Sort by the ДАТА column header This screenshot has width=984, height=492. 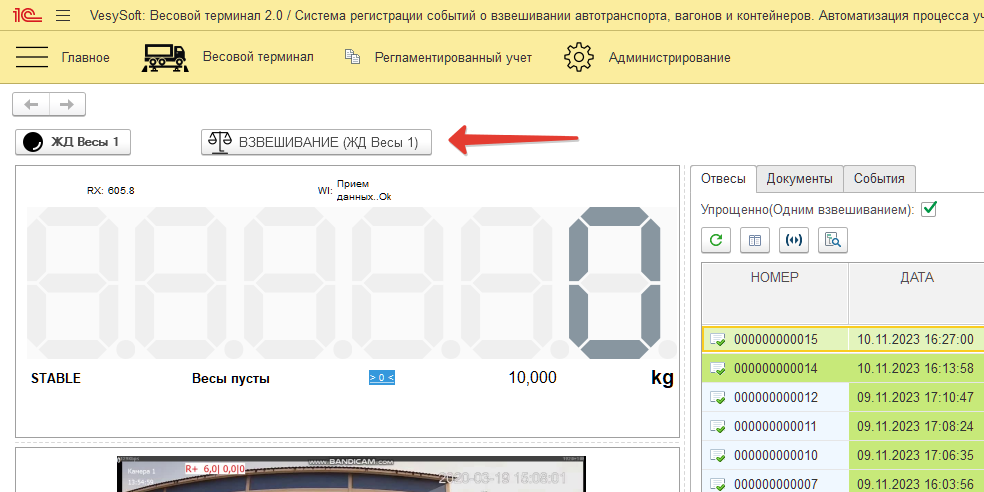916,277
